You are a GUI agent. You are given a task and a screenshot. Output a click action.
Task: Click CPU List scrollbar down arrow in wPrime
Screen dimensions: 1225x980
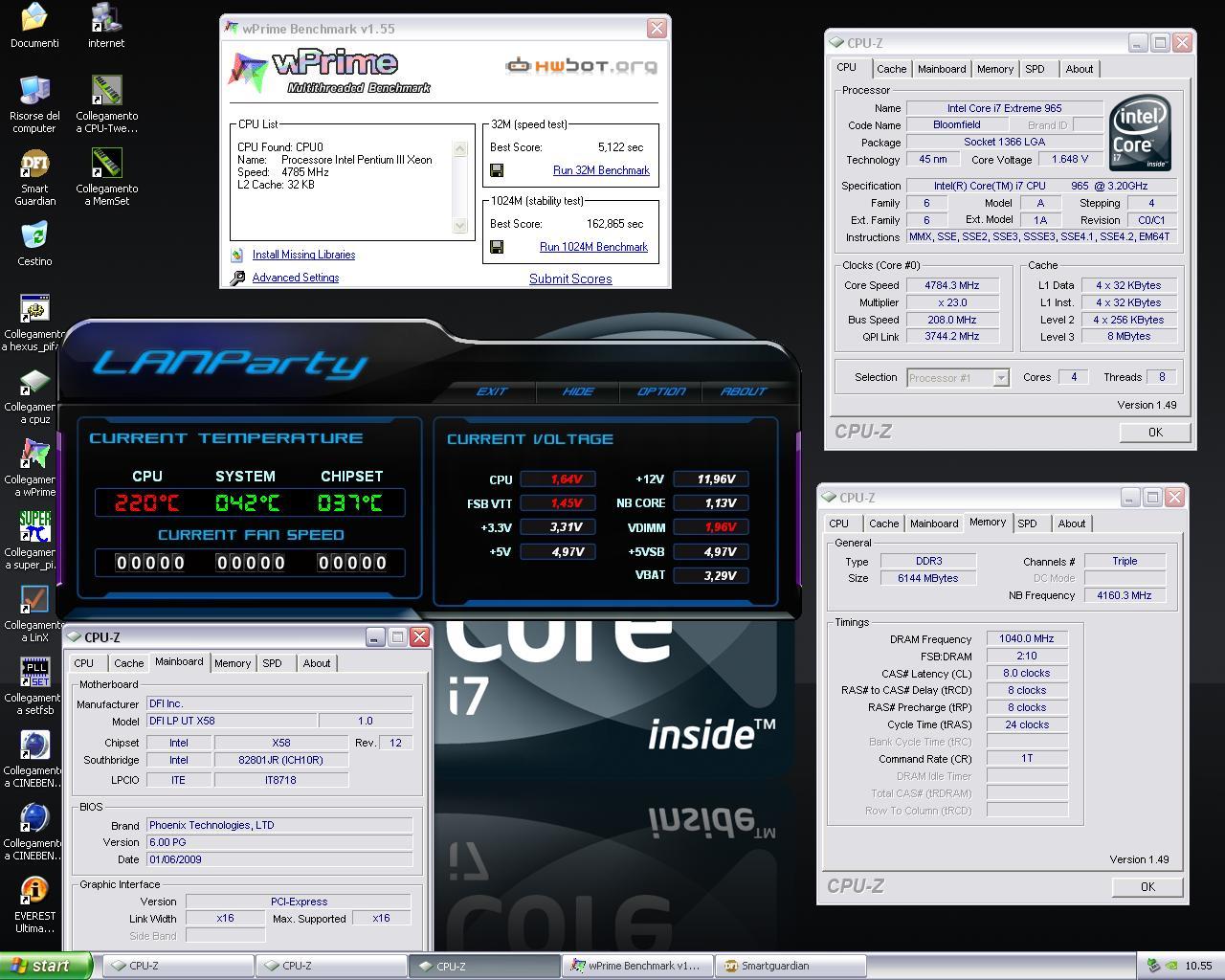coord(459,226)
